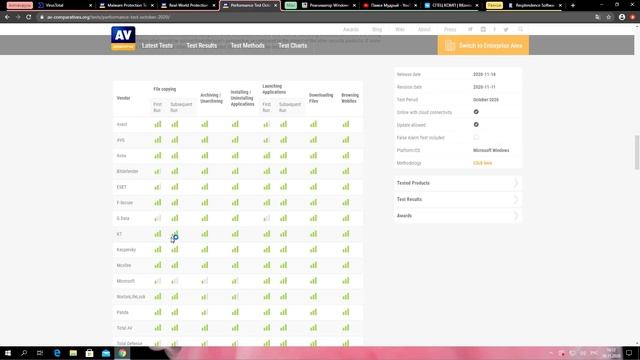
Task: Expand the Test Results sidebar section
Action: point(458,199)
